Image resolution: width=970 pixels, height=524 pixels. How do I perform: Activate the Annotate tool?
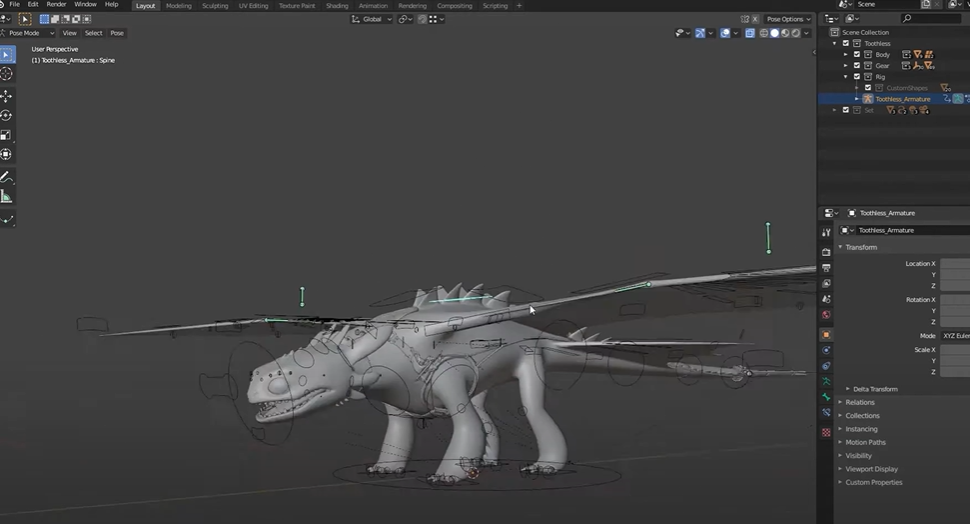7,178
